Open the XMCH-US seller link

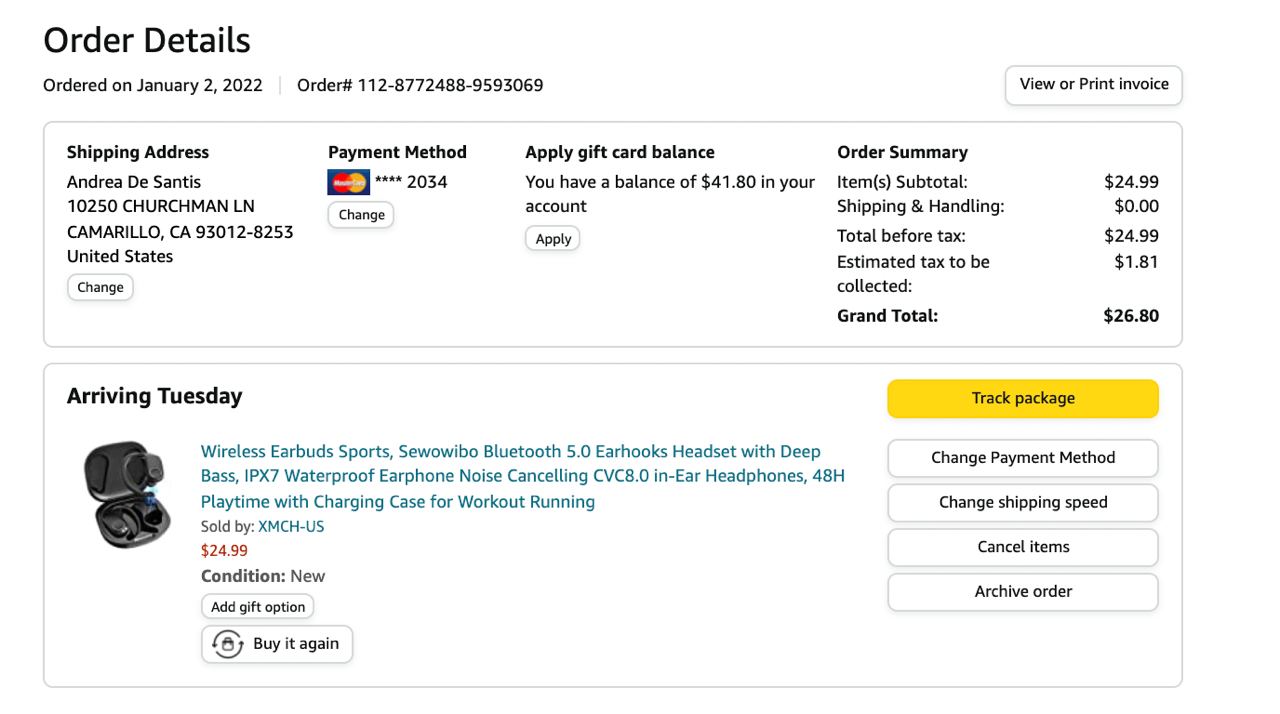[x=291, y=527]
